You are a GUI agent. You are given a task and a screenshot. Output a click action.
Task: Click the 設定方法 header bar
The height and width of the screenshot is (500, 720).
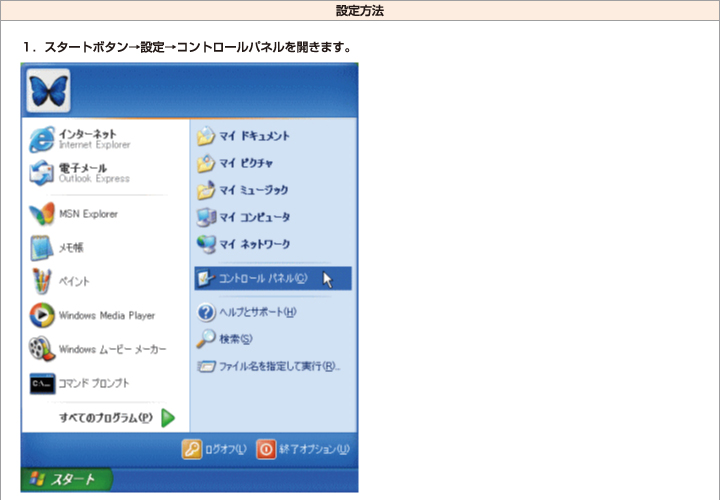[x=360, y=11]
